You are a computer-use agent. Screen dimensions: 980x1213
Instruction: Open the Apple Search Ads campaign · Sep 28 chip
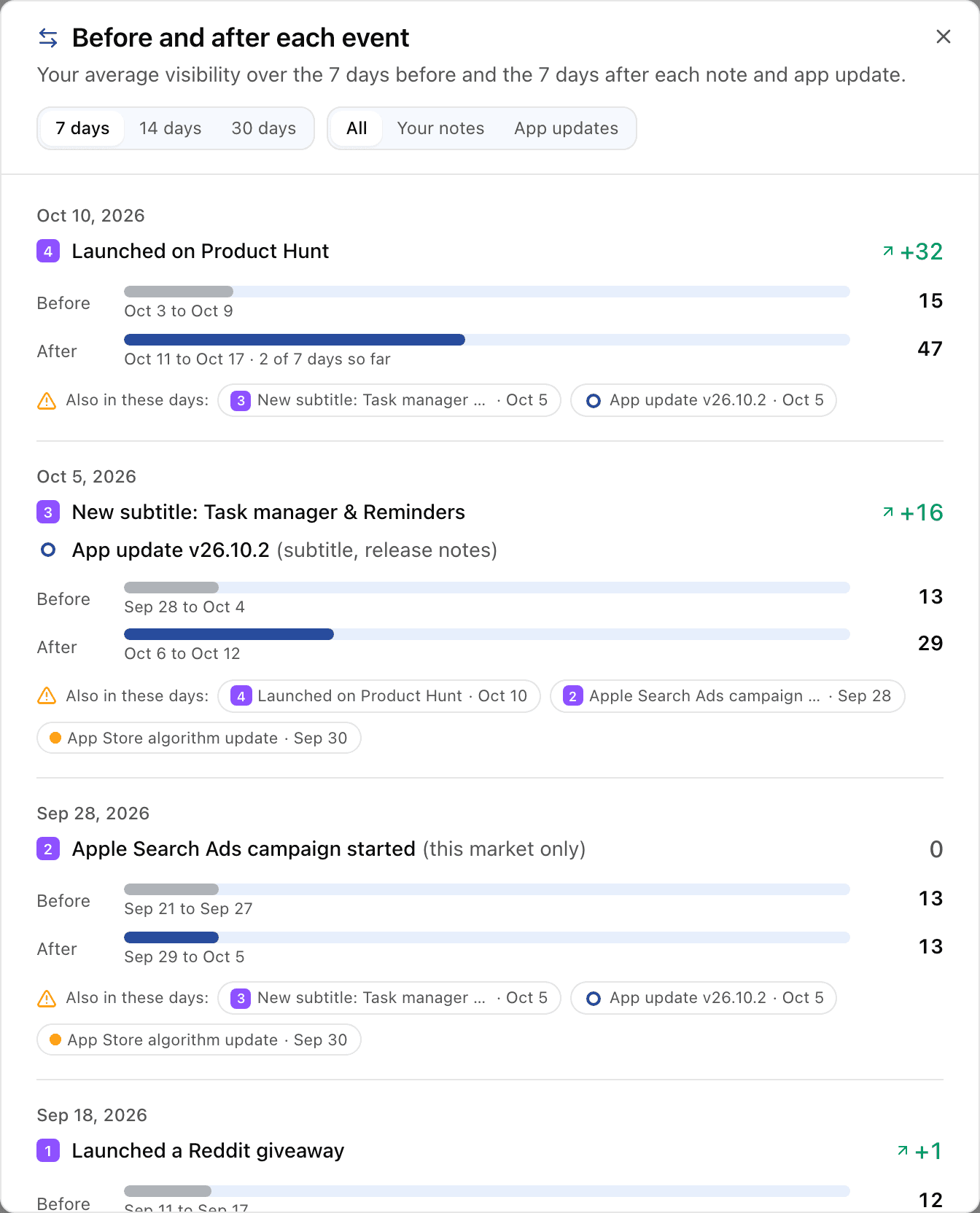coord(728,696)
